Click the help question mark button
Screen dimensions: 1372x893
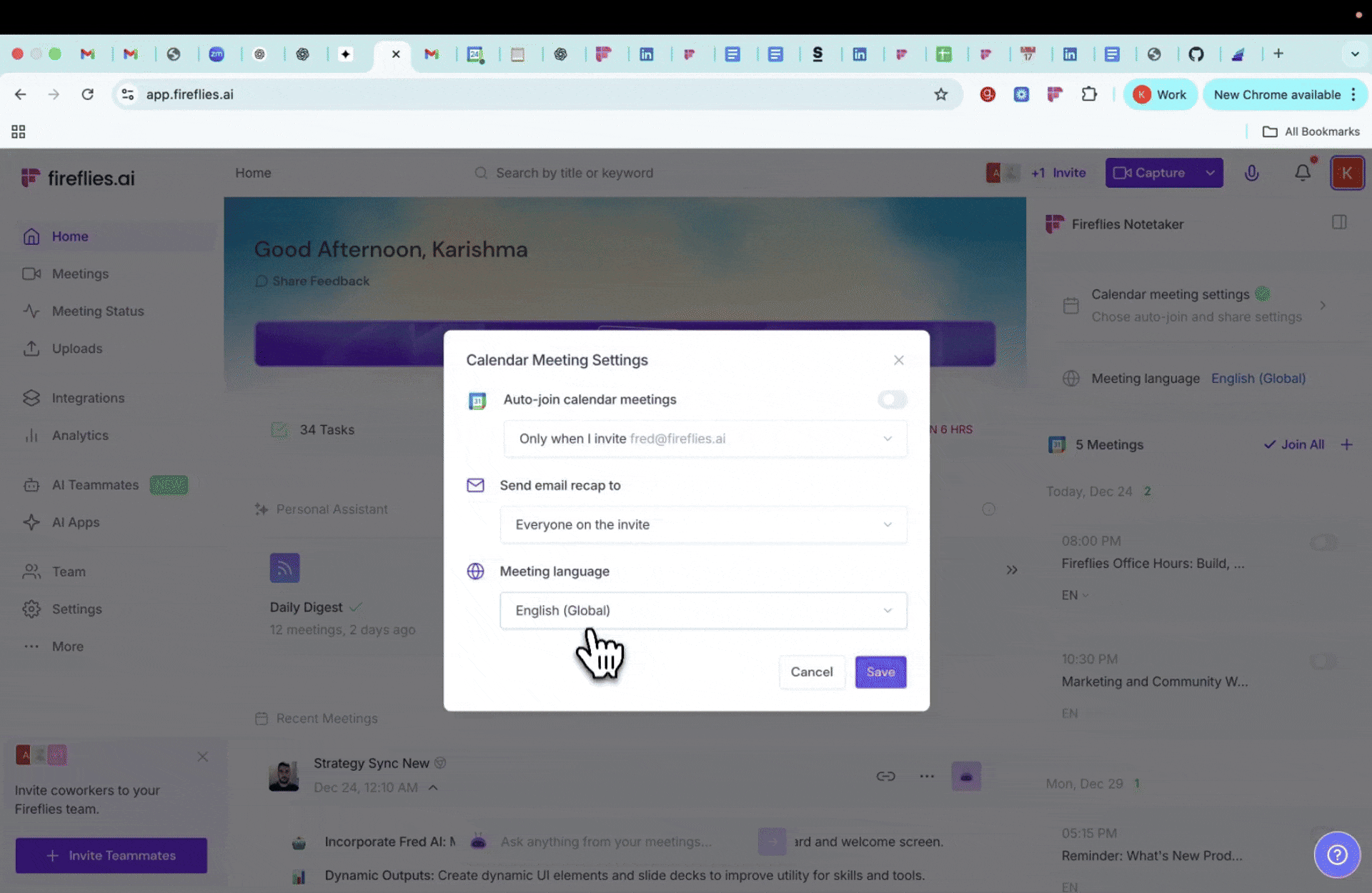pos(1337,854)
